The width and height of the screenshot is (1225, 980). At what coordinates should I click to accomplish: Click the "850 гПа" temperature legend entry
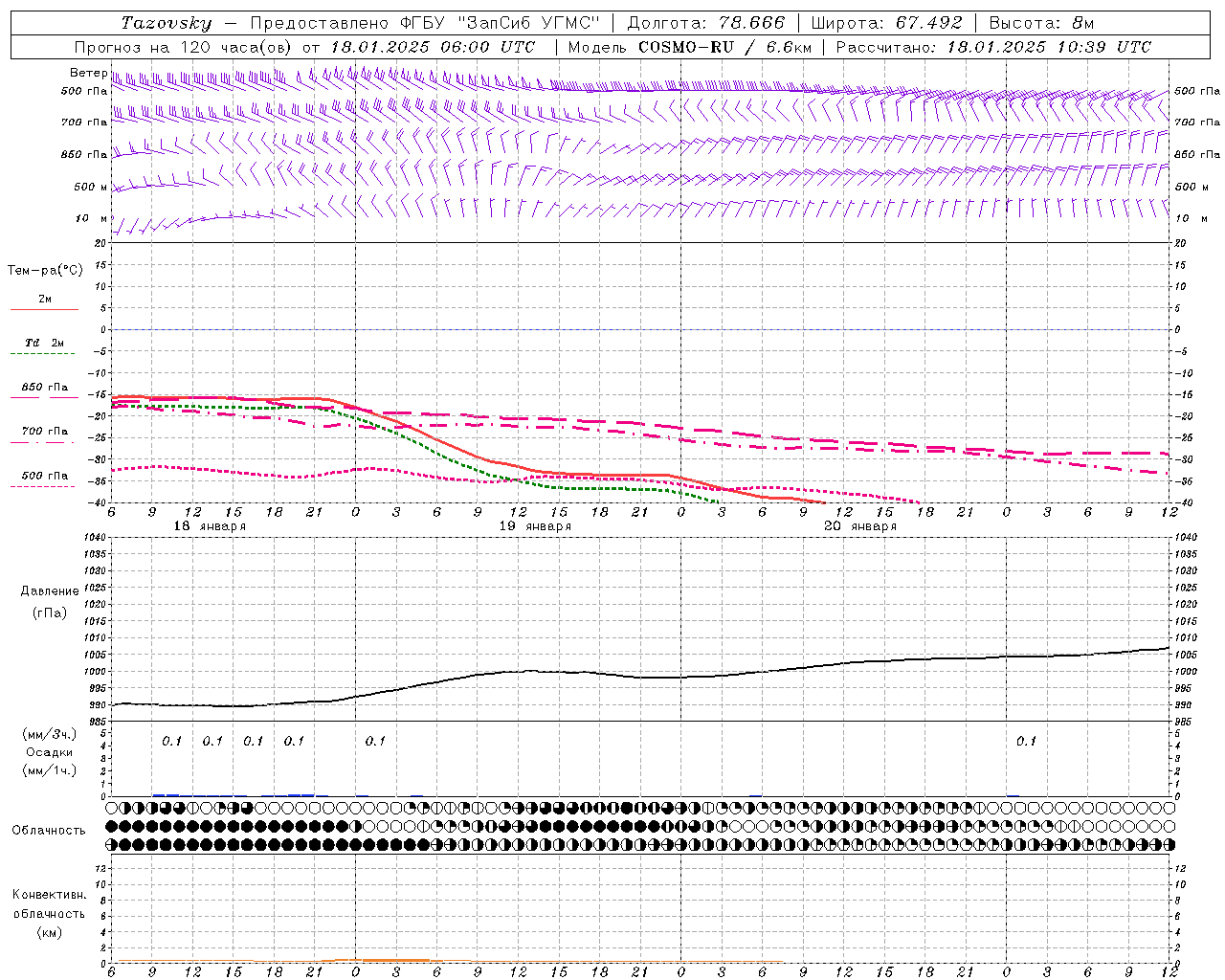pyautogui.click(x=45, y=388)
